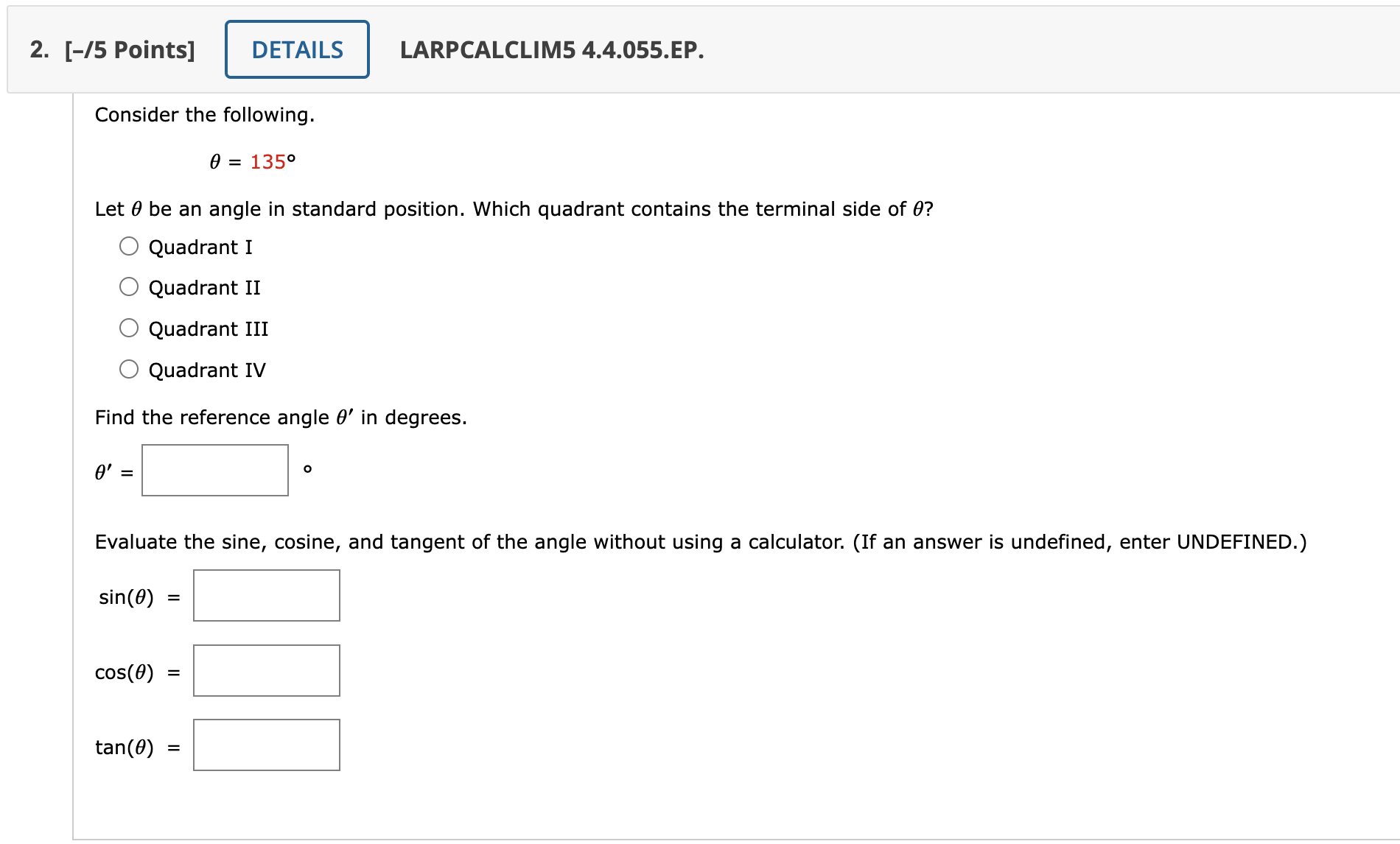1400x844 pixels.
Task: Click the degree symbol beside θ' box
Action: (x=308, y=469)
